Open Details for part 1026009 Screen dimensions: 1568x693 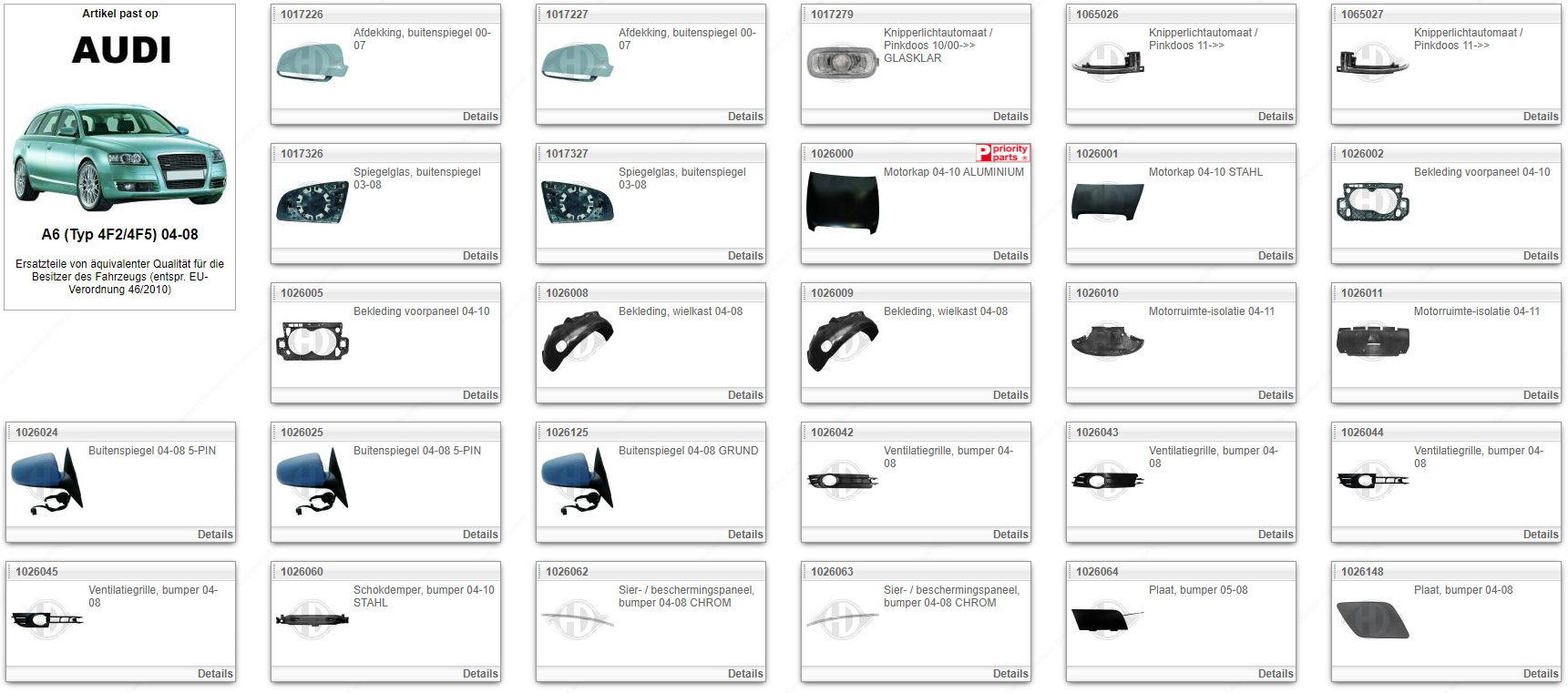(x=1010, y=395)
